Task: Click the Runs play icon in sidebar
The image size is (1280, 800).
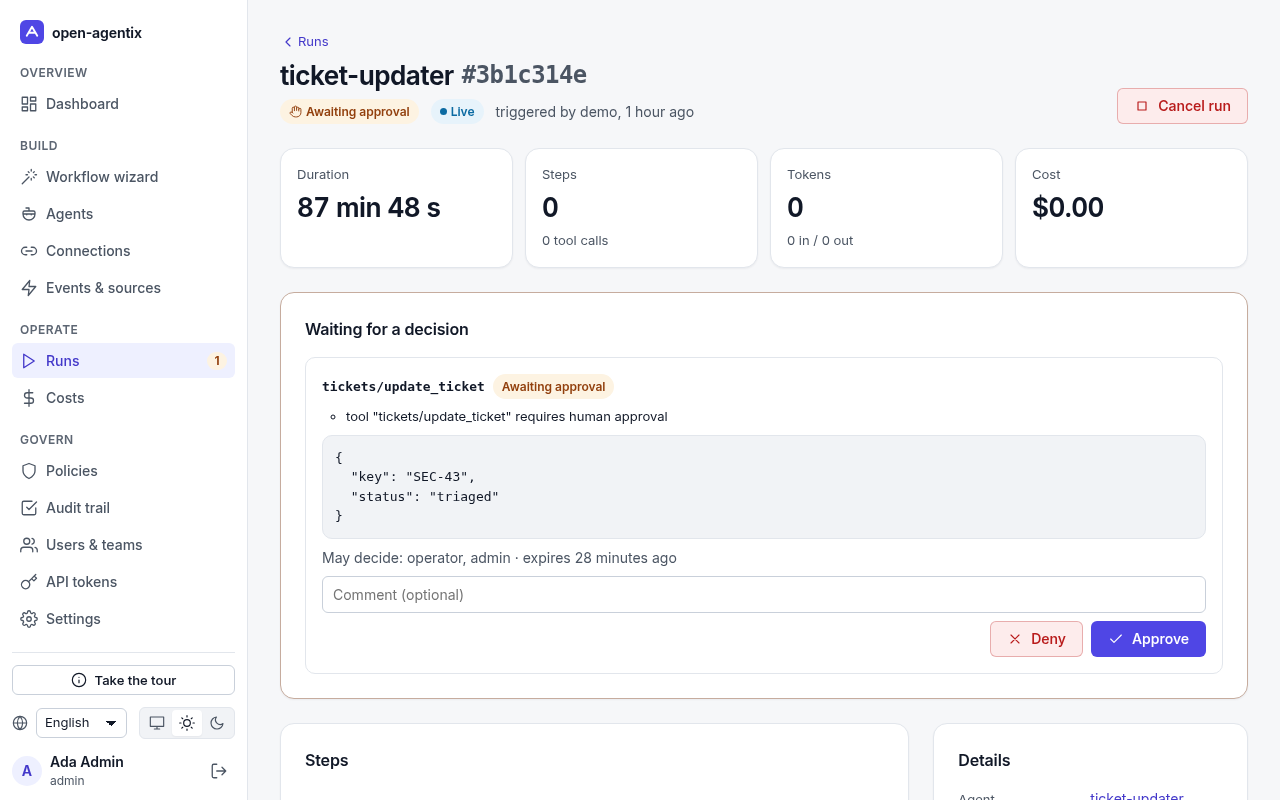Action: [x=29, y=361]
